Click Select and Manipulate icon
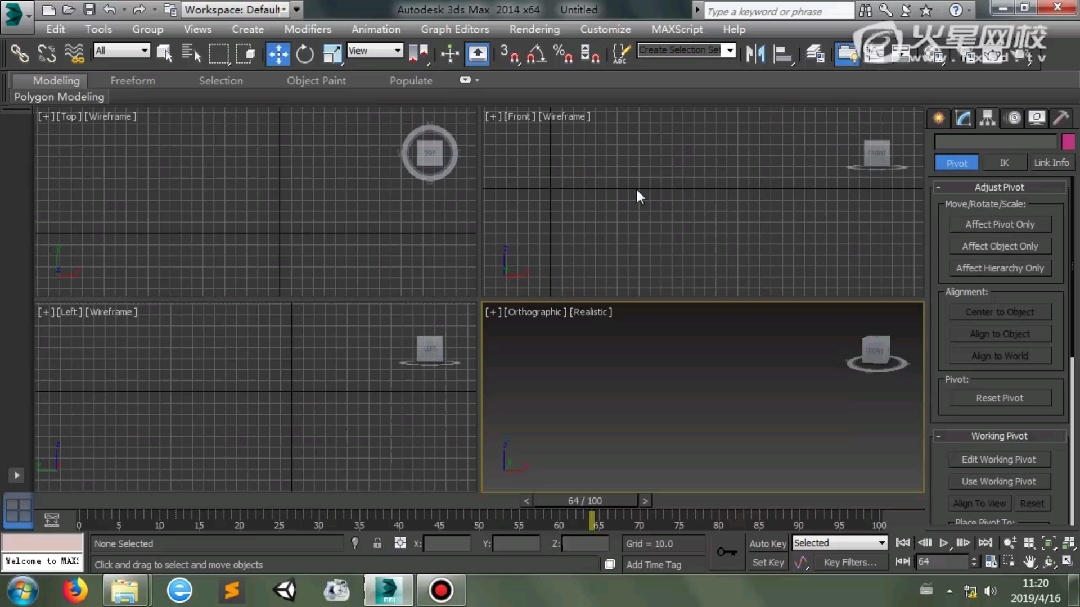The height and width of the screenshot is (607, 1080). pos(450,53)
